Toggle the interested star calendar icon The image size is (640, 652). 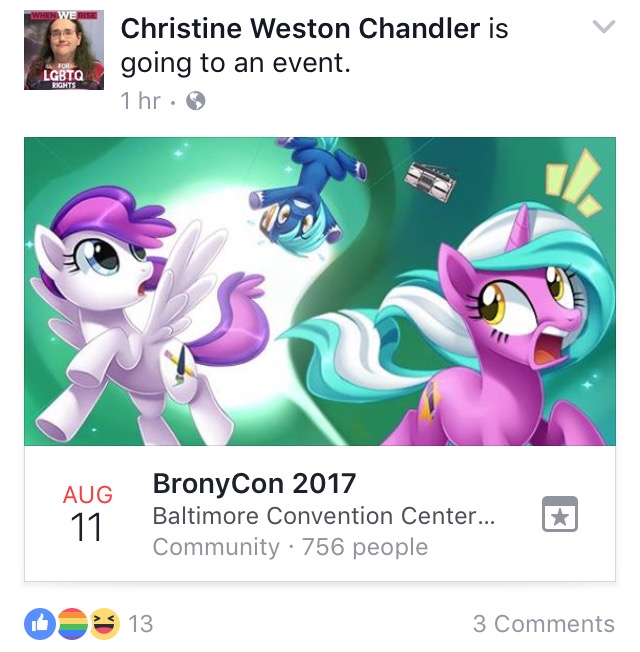pyautogui.click(x=560, y=514)
